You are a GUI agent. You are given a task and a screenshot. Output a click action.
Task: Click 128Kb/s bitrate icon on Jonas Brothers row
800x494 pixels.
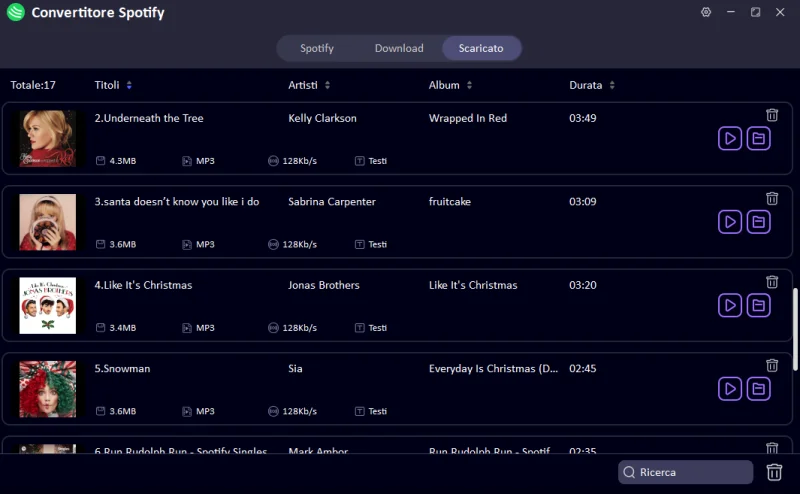coord(273,328)
